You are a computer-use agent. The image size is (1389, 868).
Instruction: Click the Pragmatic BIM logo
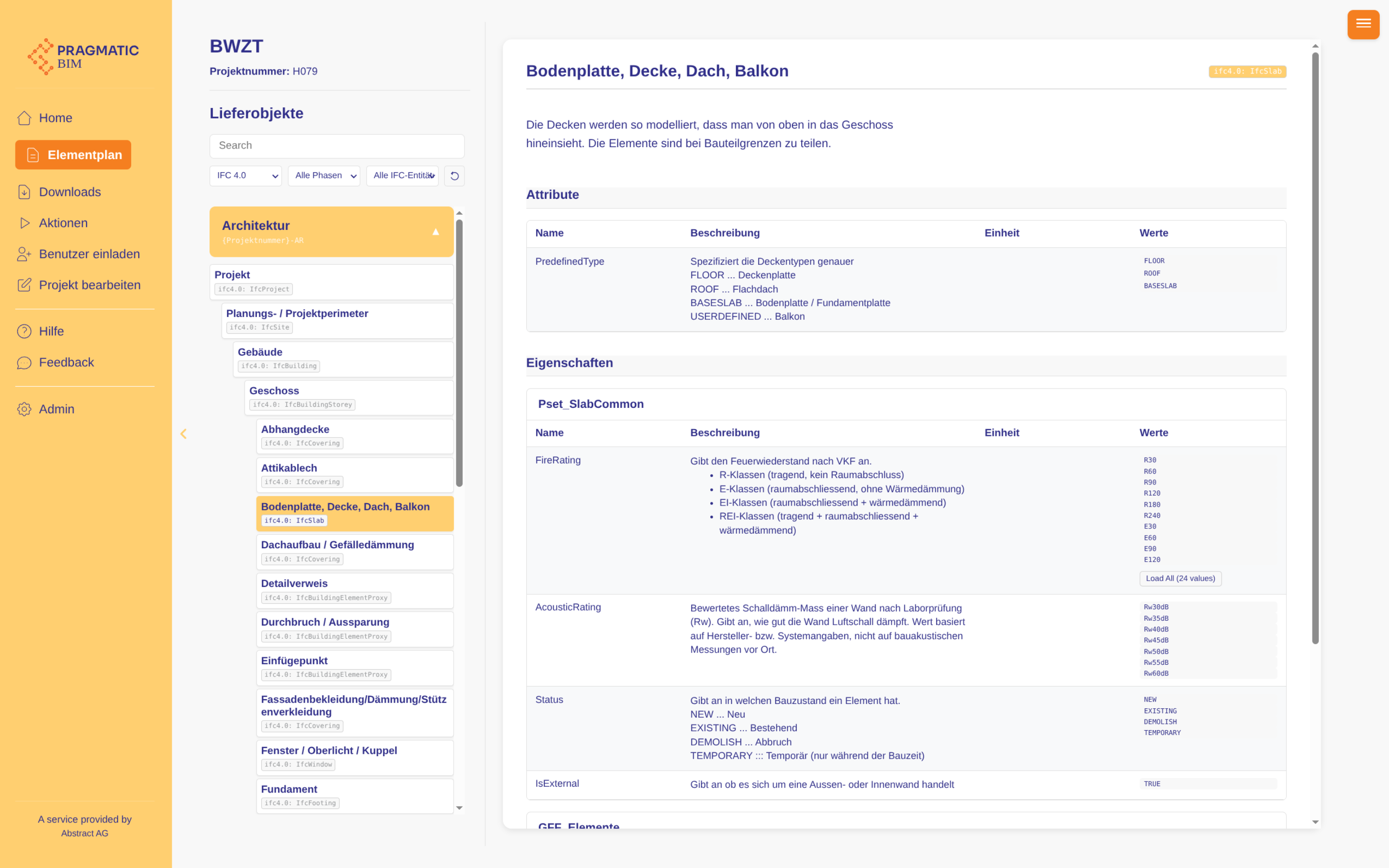[84, 56]
